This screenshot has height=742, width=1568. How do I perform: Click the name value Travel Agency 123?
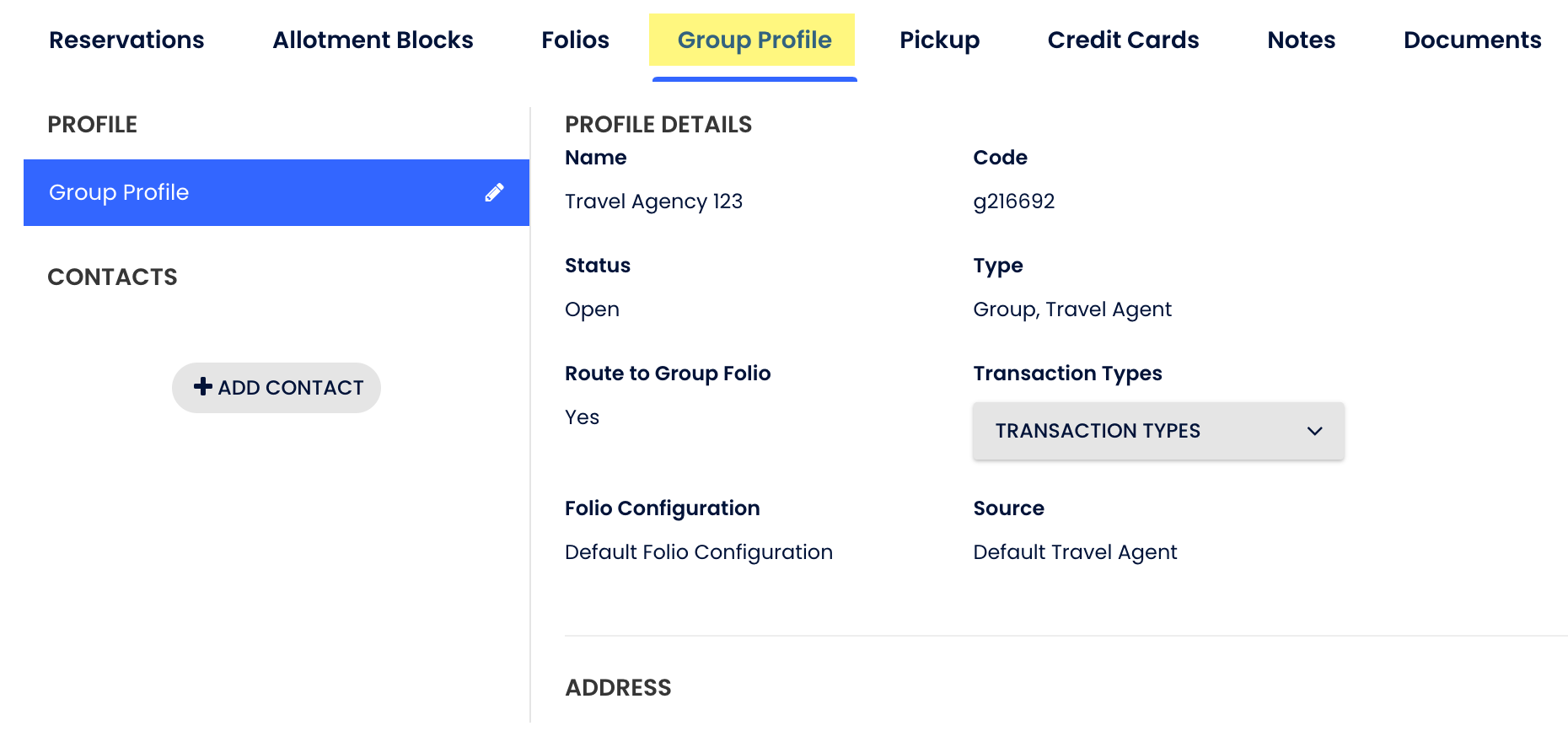[653, 202]
